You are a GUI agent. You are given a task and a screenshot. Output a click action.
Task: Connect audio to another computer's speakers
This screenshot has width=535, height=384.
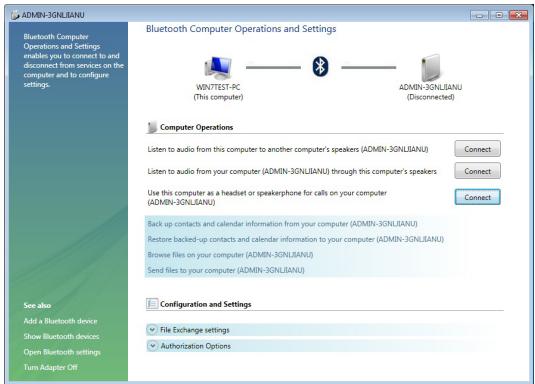point(477,149)
